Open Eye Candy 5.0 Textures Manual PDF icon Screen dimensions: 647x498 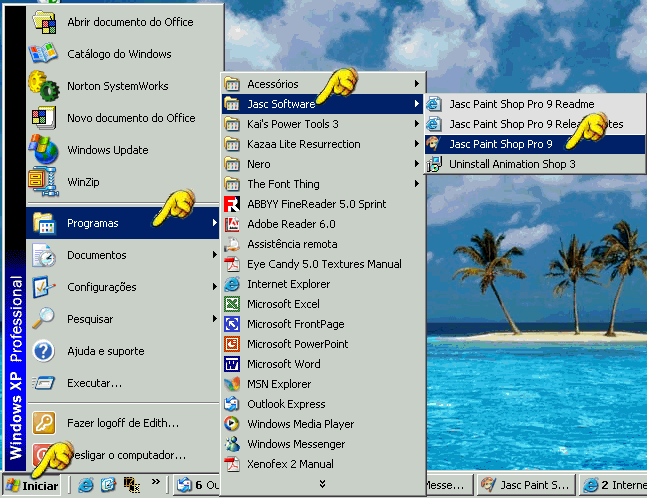tap(232, 264)
